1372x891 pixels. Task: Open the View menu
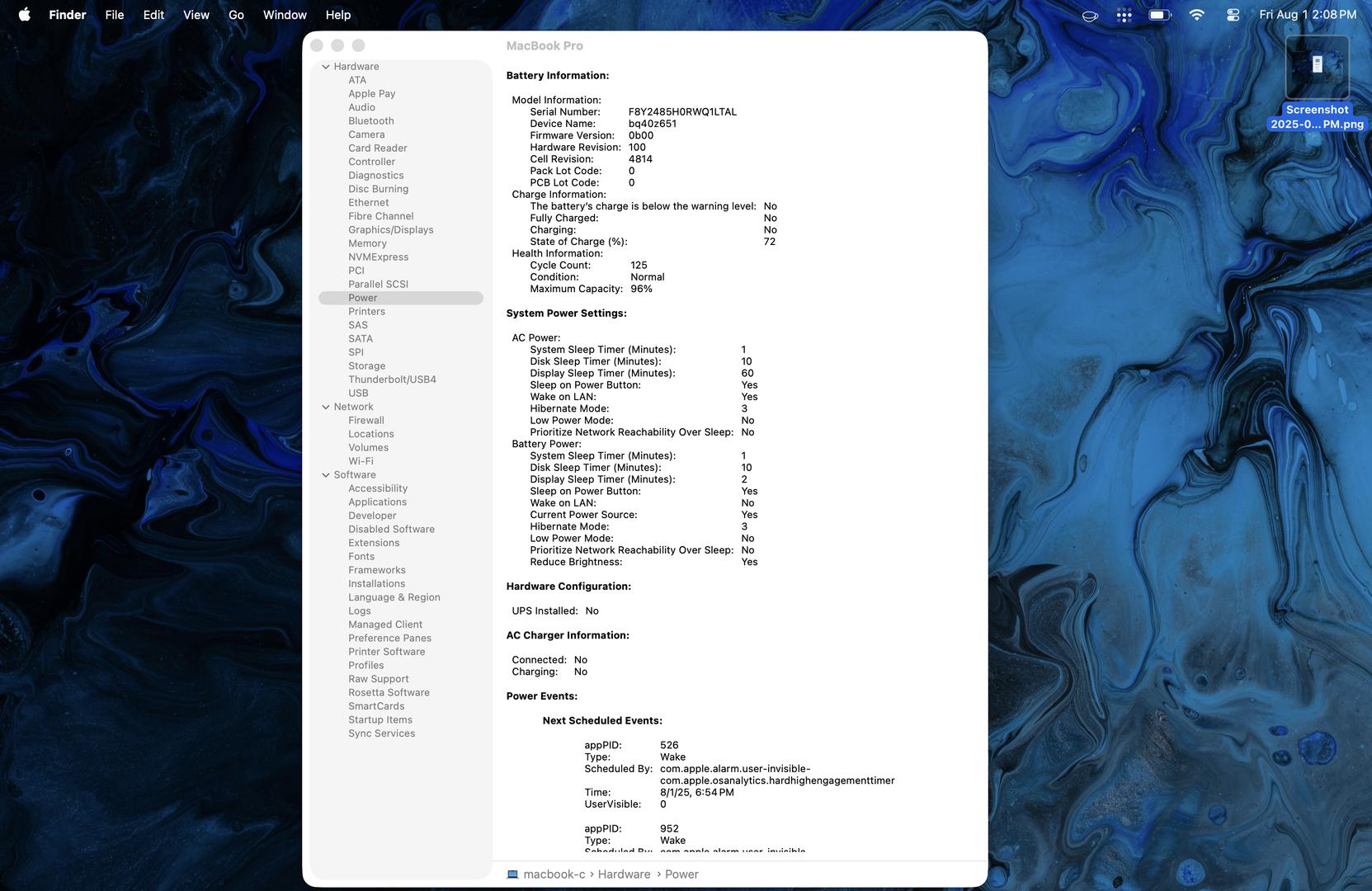click(x=196, y=15)
